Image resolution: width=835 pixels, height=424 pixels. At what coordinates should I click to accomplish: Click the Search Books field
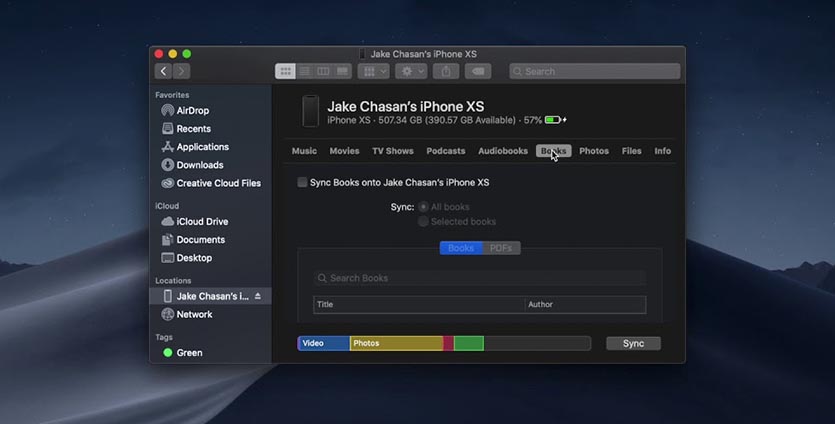coord(481,278)
